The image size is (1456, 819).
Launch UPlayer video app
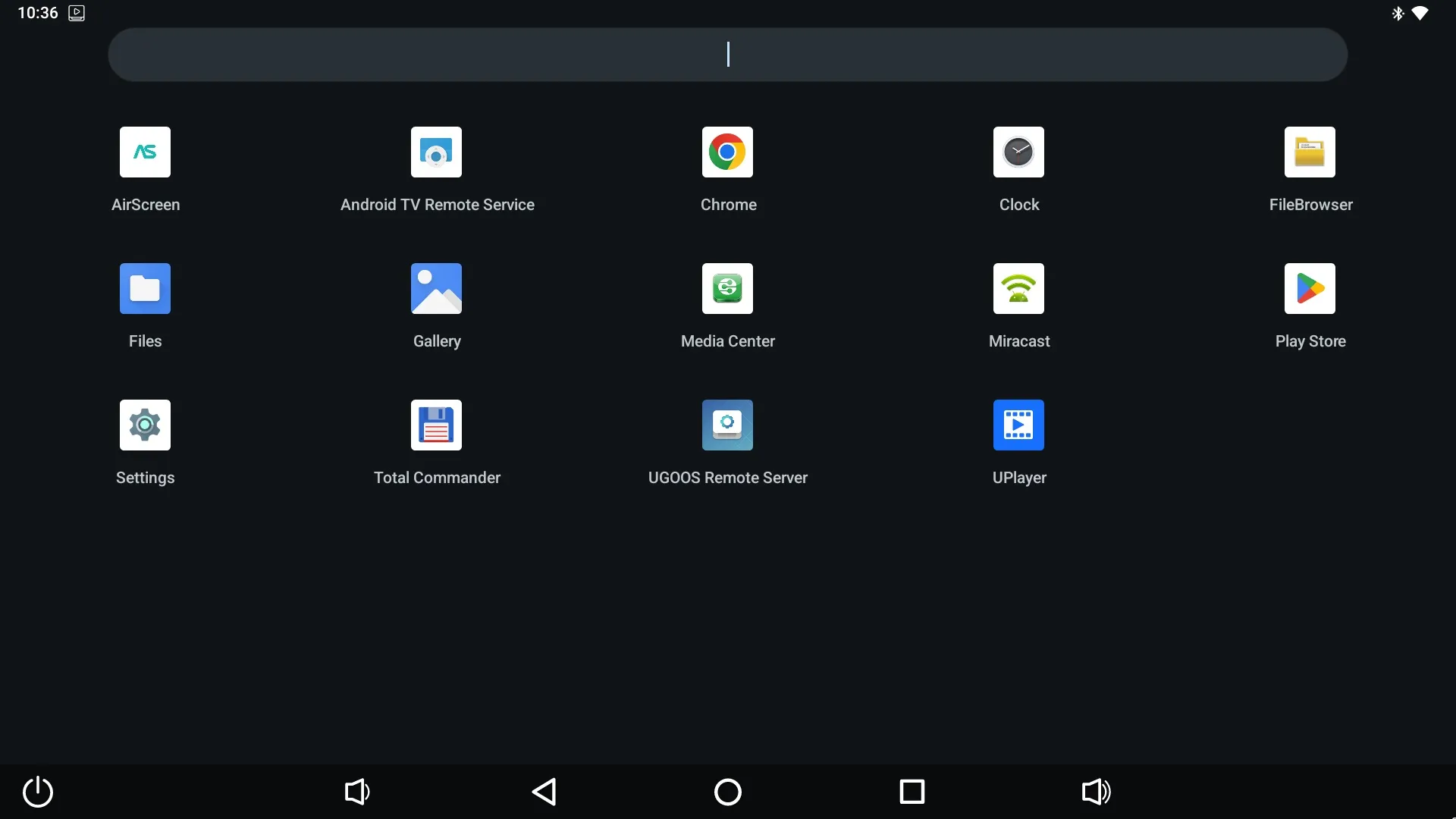1018,425
